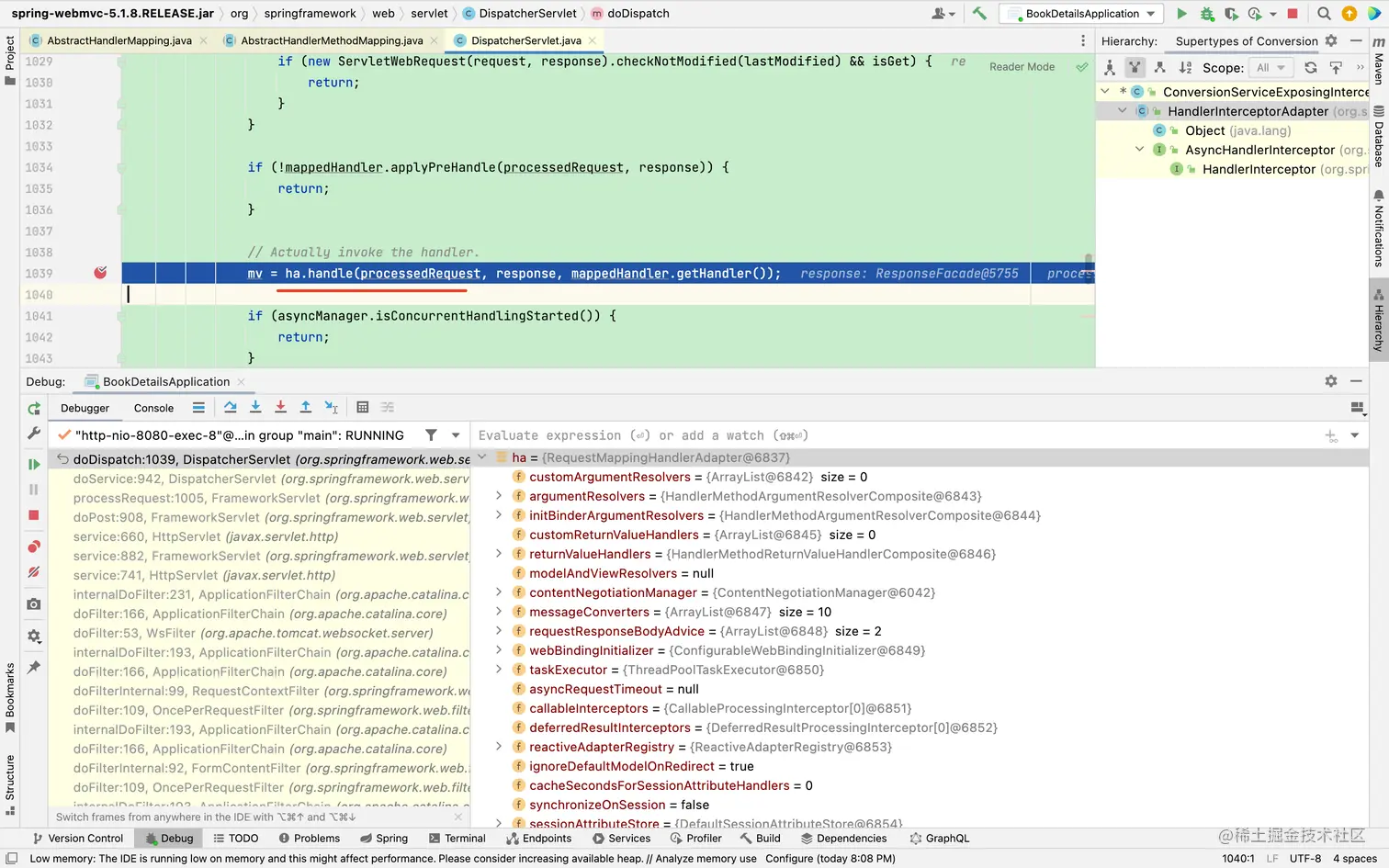Click Step Out upward arrow
The height and width of the screenshot is (868, 1389).
[306, 407]
